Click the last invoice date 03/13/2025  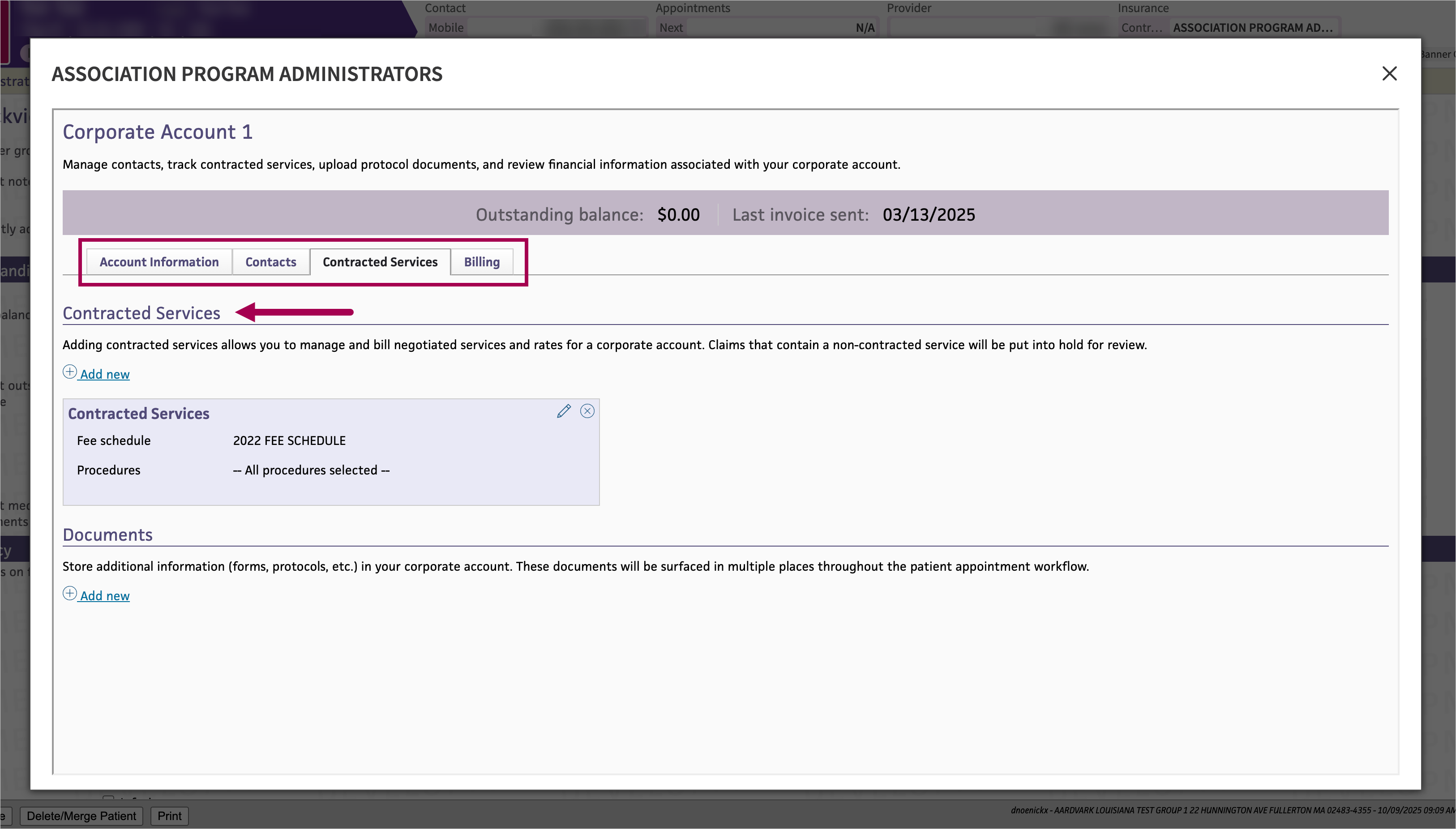tap(928, 215)
